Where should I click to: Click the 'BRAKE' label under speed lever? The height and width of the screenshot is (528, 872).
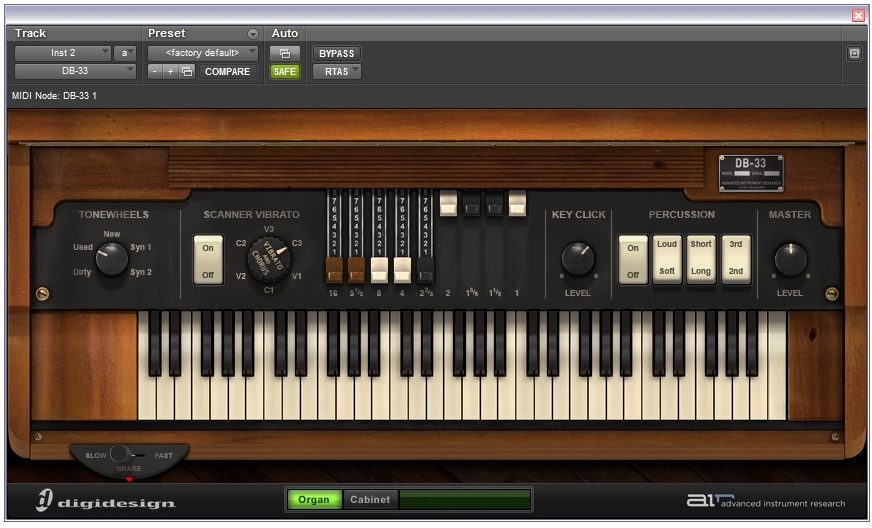pos(128,468)
